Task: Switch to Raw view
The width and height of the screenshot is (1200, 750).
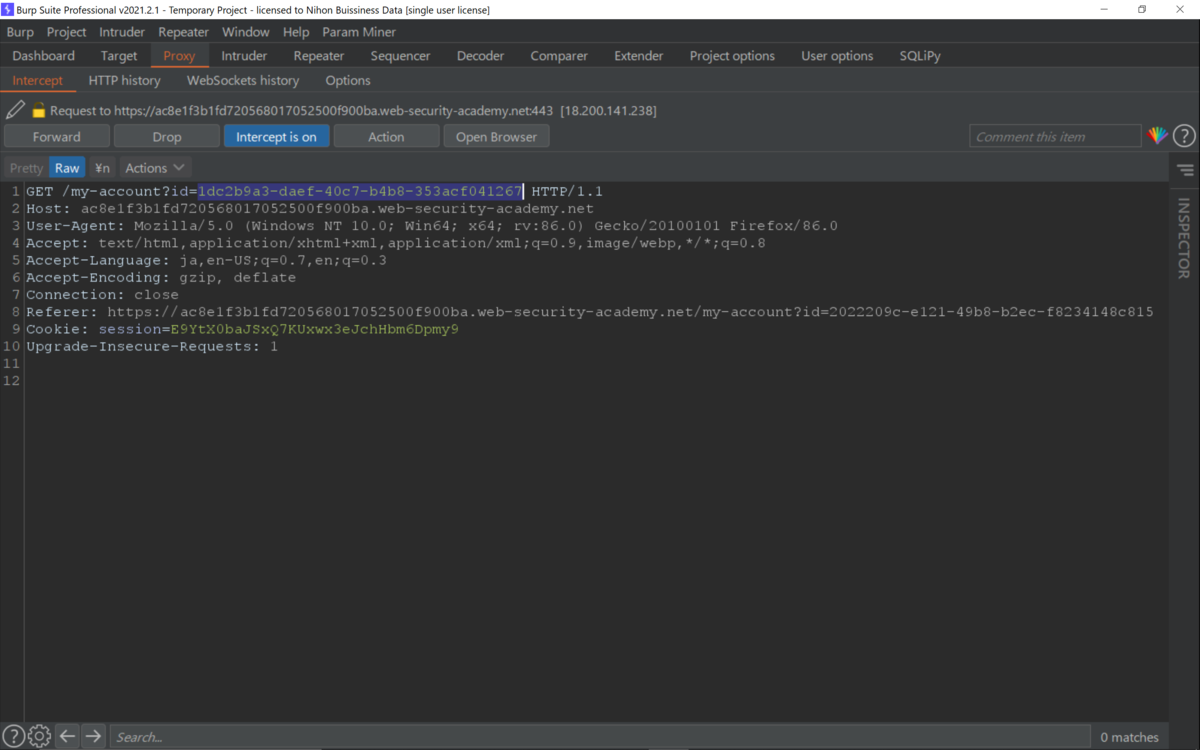Action: [67, 168]
